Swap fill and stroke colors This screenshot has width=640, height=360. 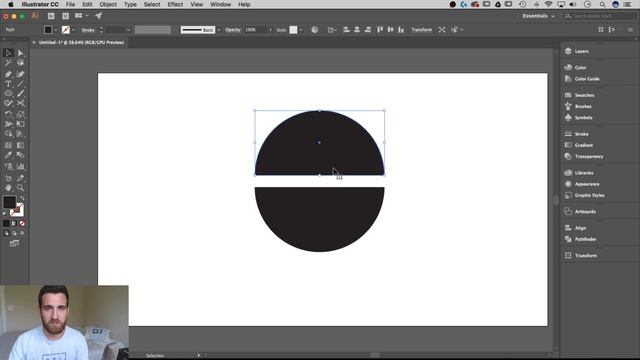[x=22, y=198]
